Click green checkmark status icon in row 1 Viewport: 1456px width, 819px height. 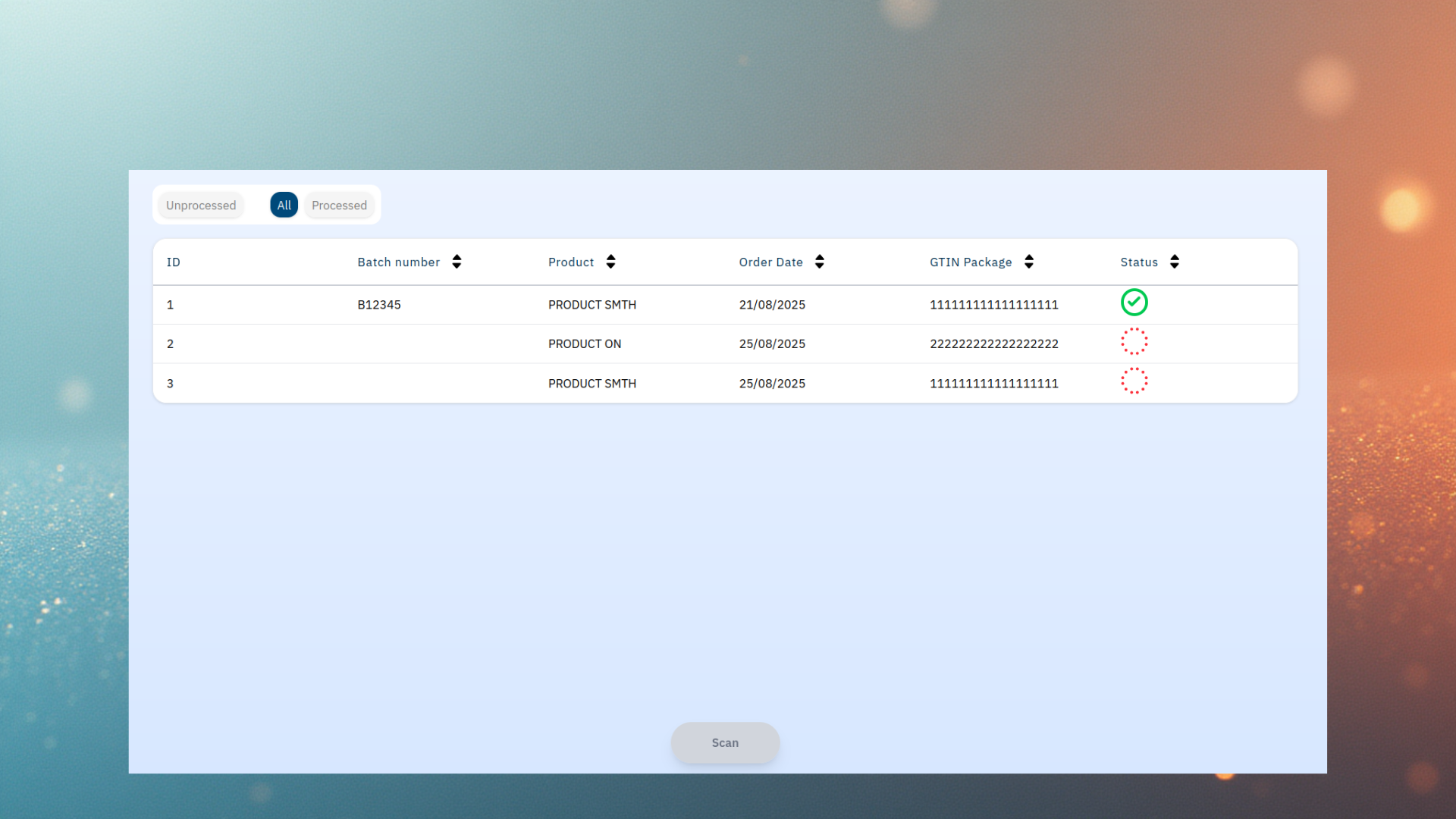1134,303
